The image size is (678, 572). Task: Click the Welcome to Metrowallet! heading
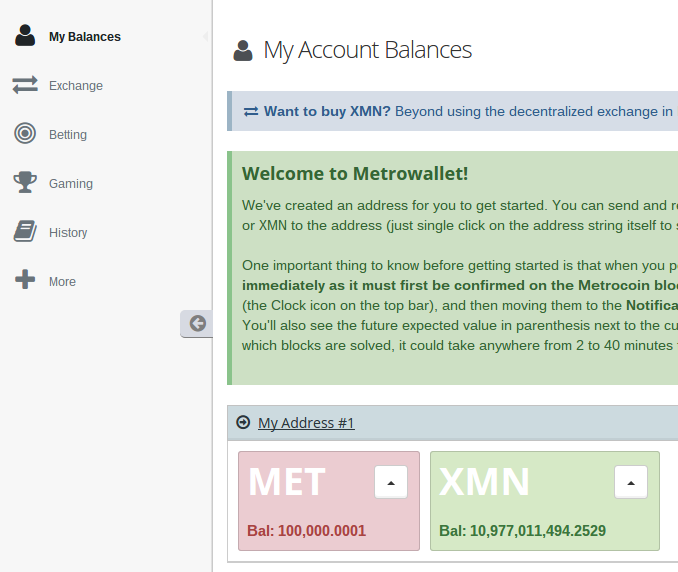(355, 173)
